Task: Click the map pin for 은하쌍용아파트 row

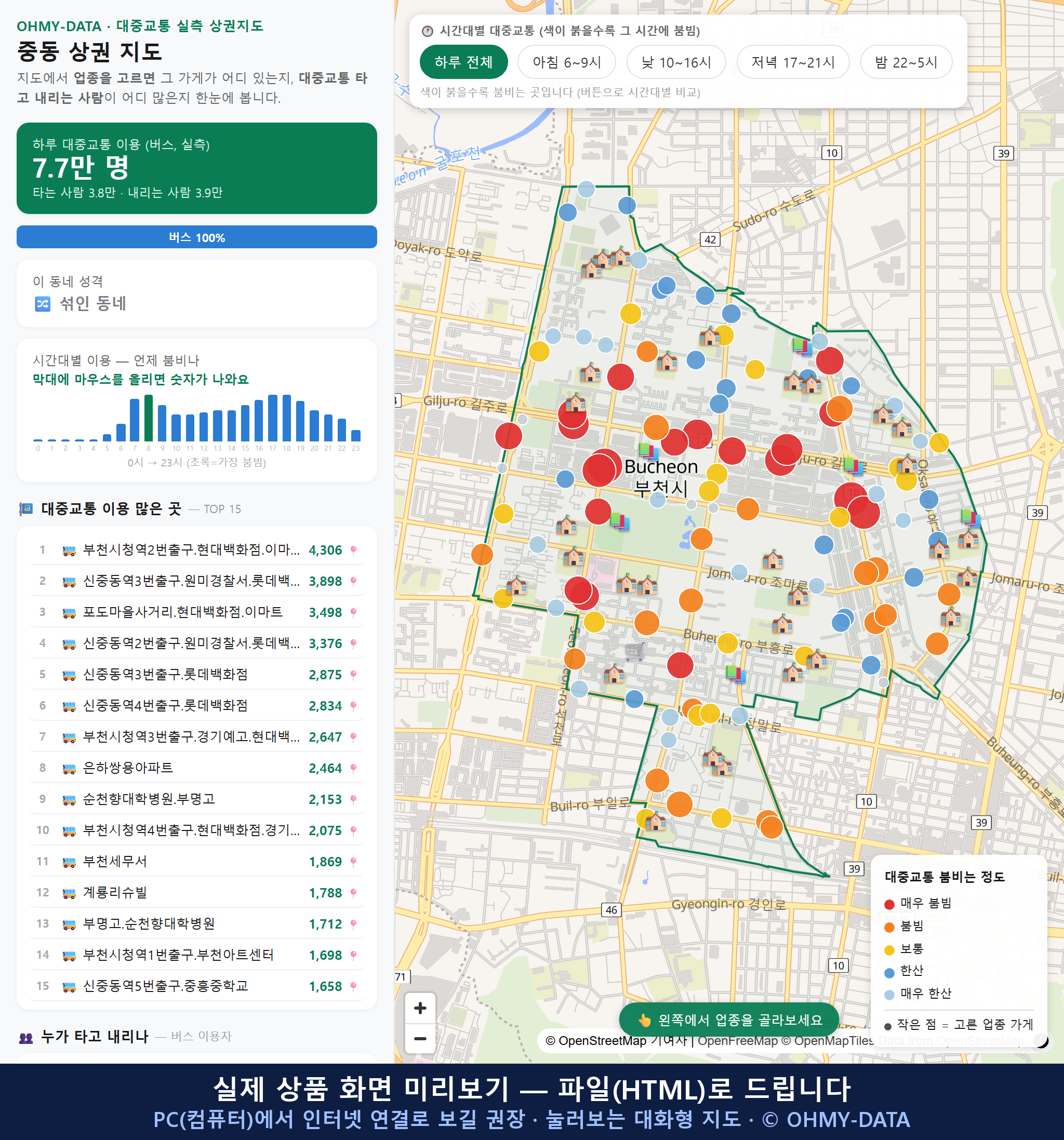Action: coord(353,768)
